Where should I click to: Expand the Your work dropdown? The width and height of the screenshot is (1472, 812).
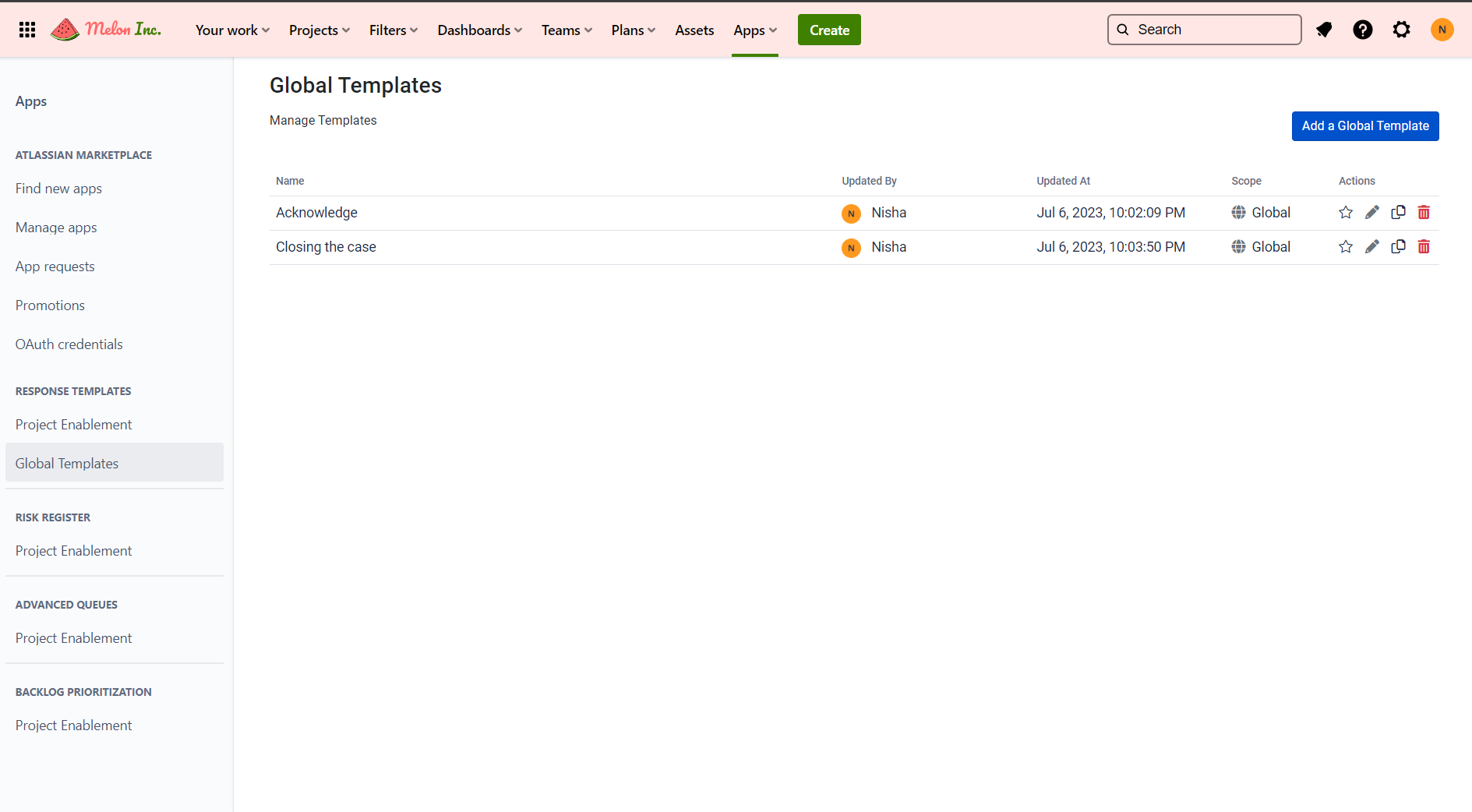[232, 30]
